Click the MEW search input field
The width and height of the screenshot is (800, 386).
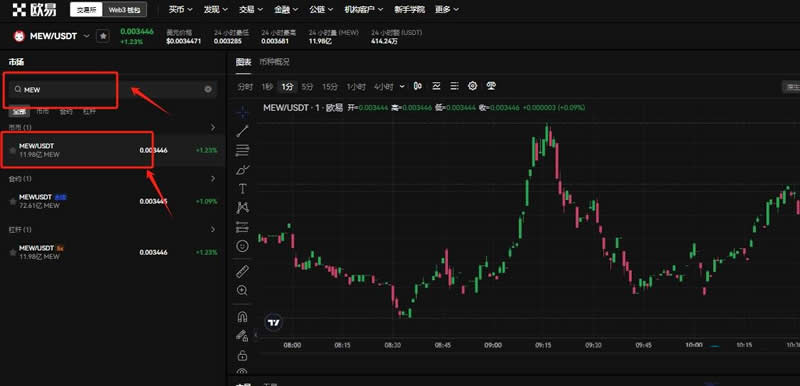(112, 89)
